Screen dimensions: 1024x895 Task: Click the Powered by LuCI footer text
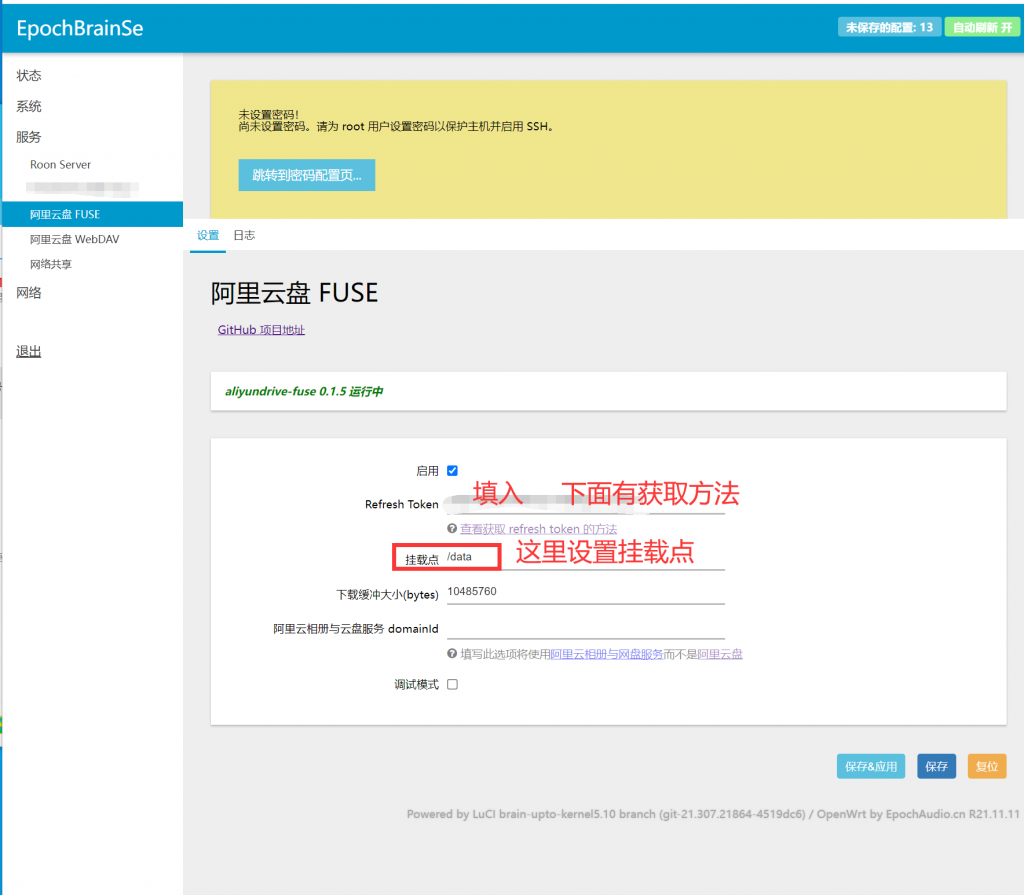pos(712,814)
